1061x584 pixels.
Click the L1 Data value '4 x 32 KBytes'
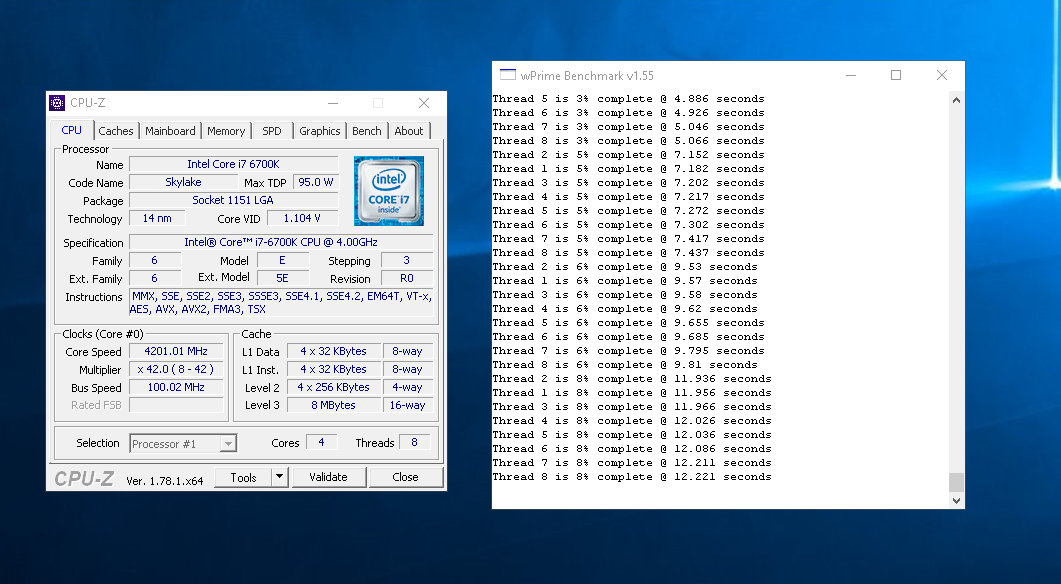click(x=334, y=351)
